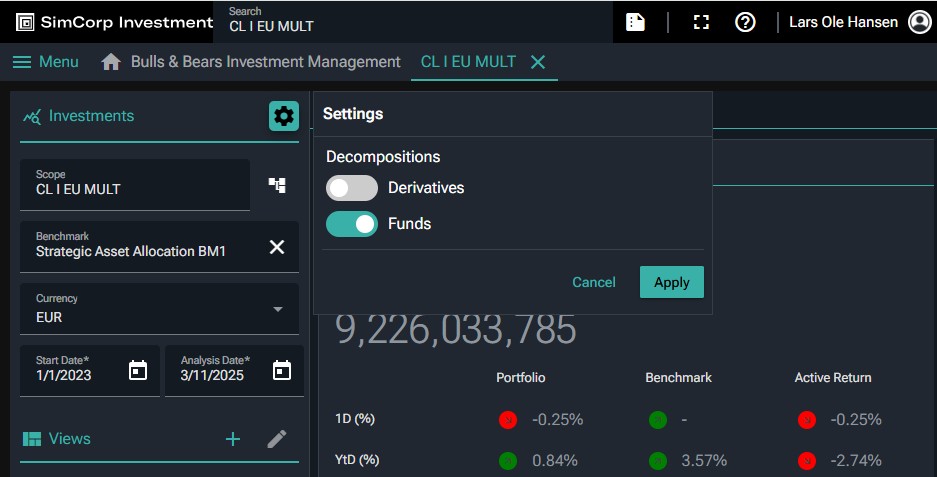The image size is (937, 477).
Task: Close the CL I EU MULT tab
Action: (x=538, y=62)
